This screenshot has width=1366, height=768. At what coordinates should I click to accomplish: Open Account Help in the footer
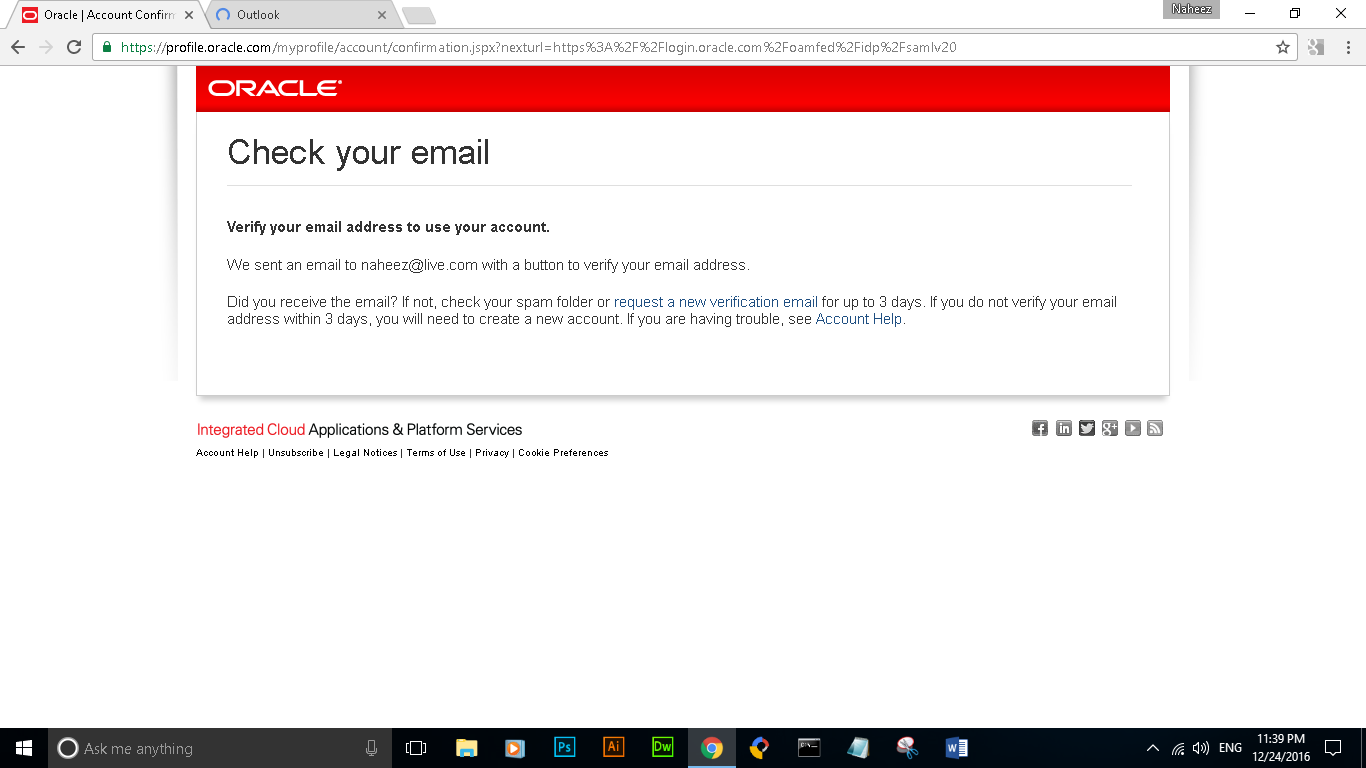click(x=227, y=453)
